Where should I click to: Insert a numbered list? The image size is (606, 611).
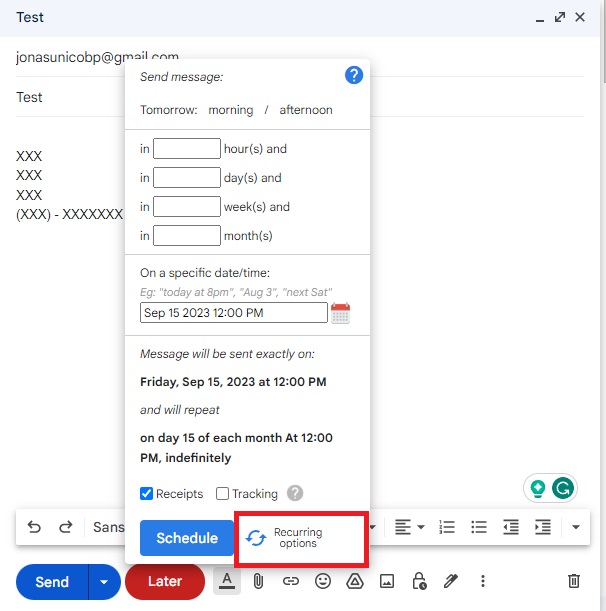447,527
